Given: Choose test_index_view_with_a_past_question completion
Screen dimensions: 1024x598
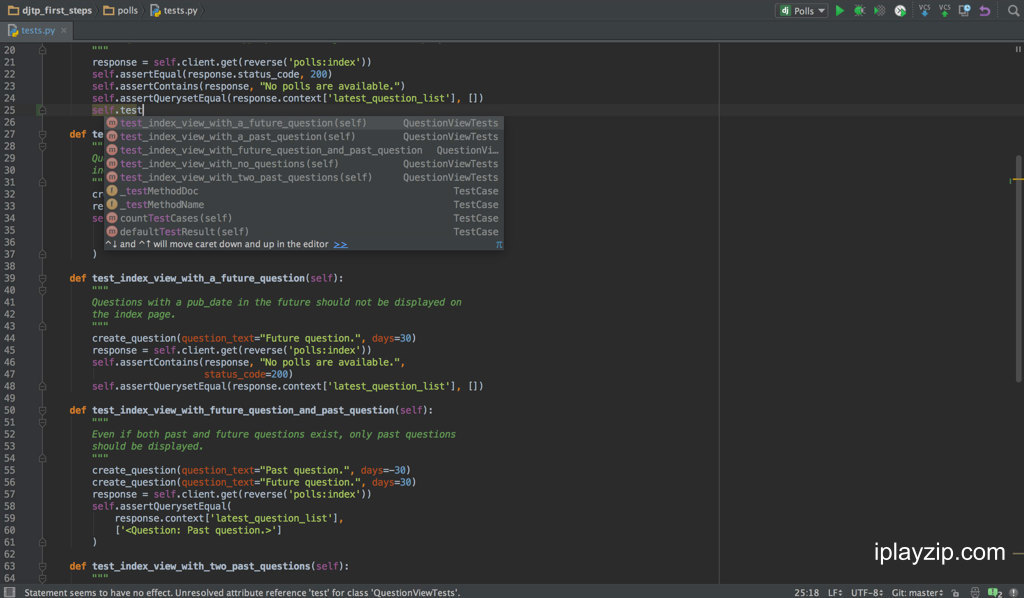Looking at the screenshot, I should [x=304, y=136].
